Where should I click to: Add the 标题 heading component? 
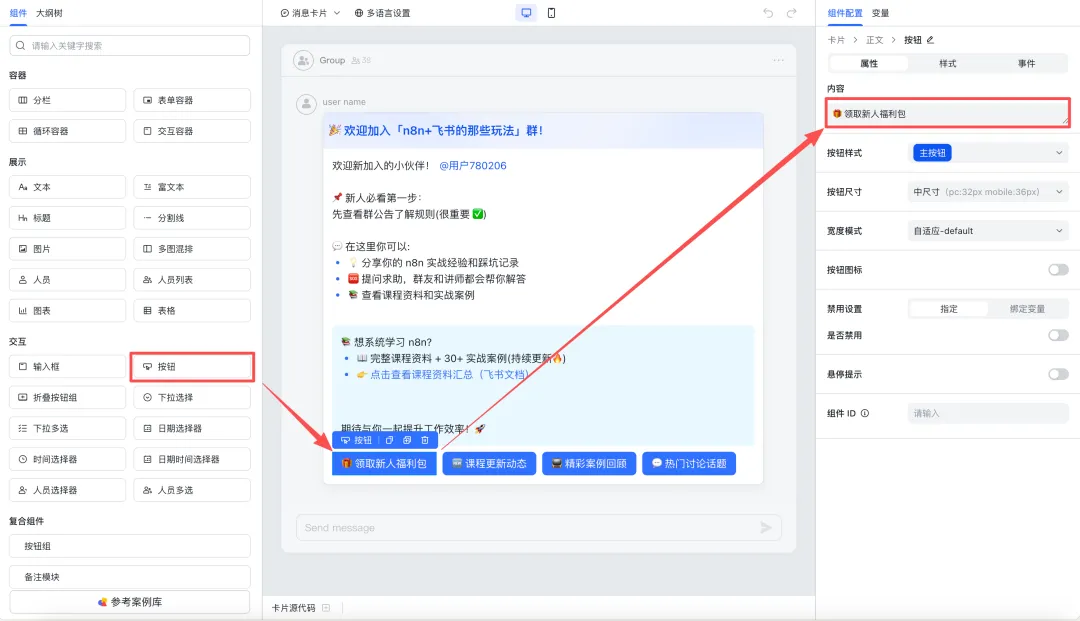(68, 218)
